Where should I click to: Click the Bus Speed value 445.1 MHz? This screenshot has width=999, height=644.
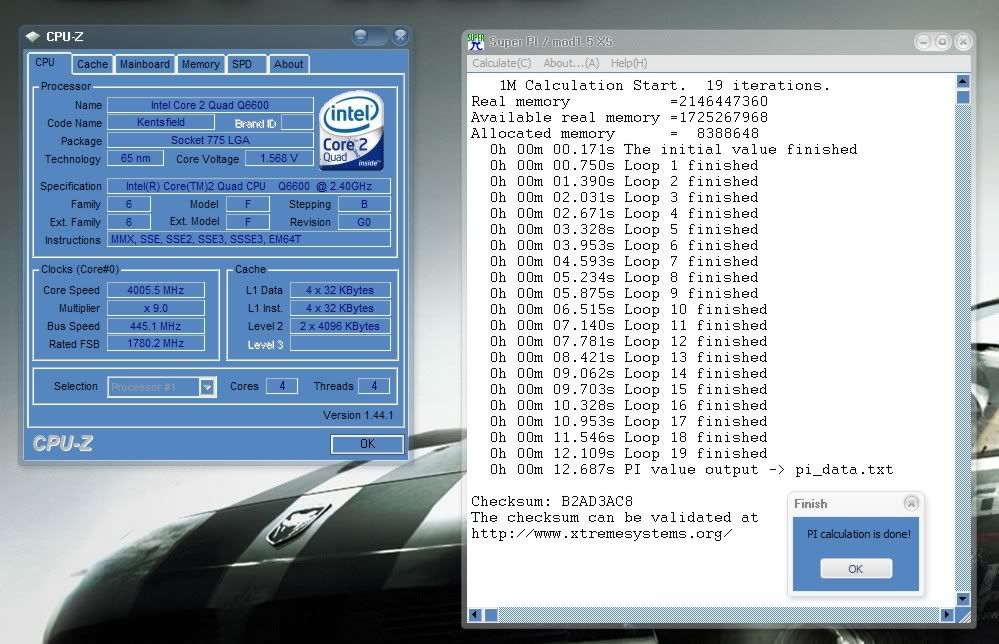(x=155, y=326)
